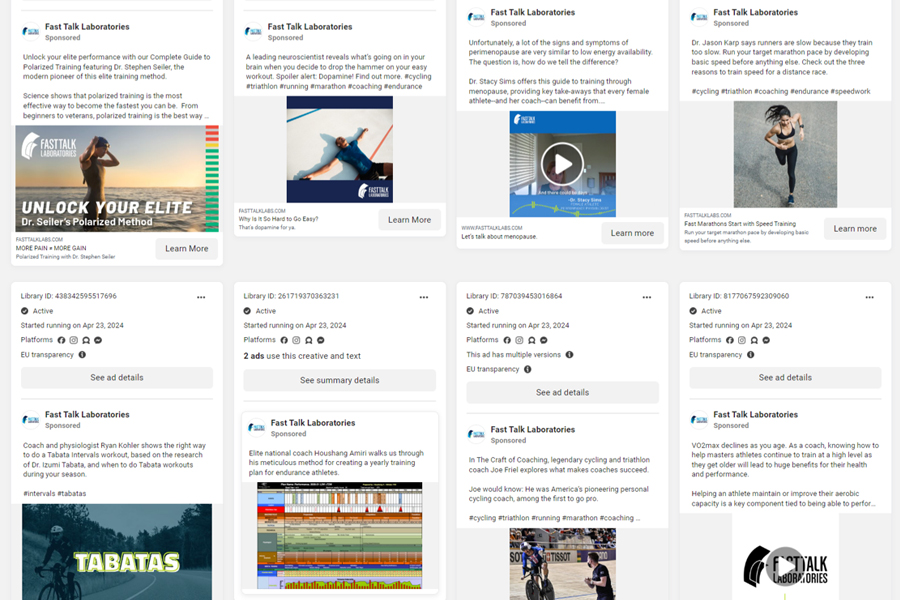Click Audience Network icon for Library ID ending 7696
900x600 pixels.
pyautogui.click(x=86, y=340)
